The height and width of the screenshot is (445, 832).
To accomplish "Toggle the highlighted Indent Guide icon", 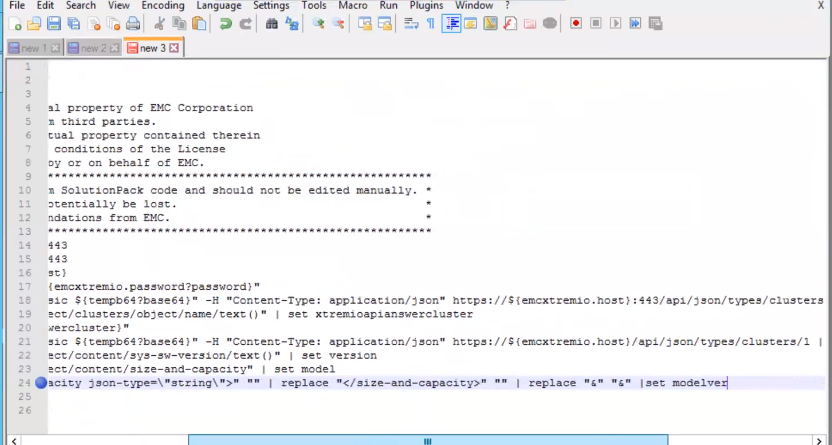I will click(x=451, y=24).
